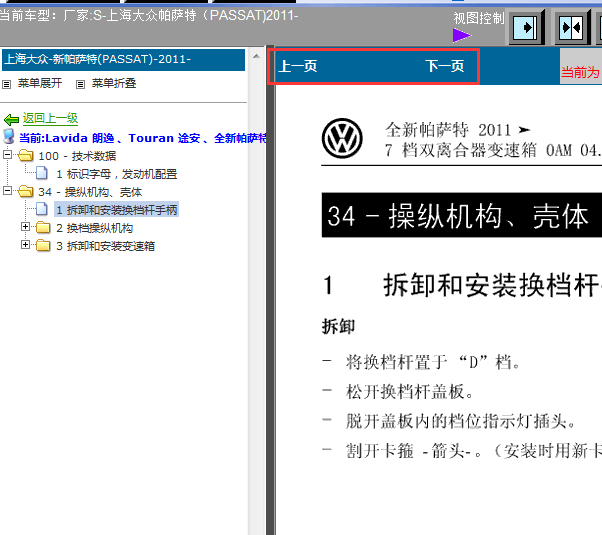The width and height of the screenshot is (602, 535).
Task: Click the green back arrow icon
Action: (x=12, y=120)
